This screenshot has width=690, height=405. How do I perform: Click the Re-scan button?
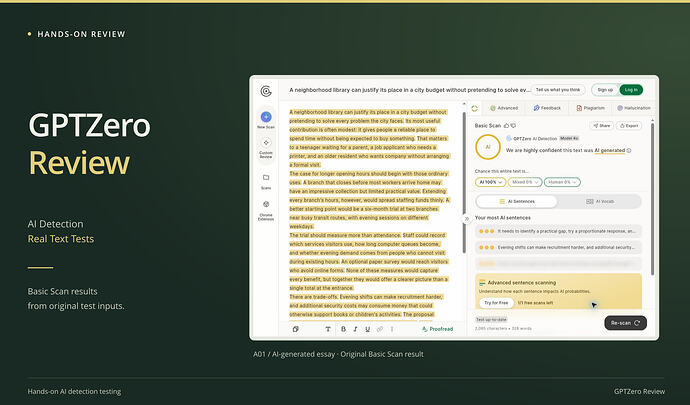(x=625, y=323)
